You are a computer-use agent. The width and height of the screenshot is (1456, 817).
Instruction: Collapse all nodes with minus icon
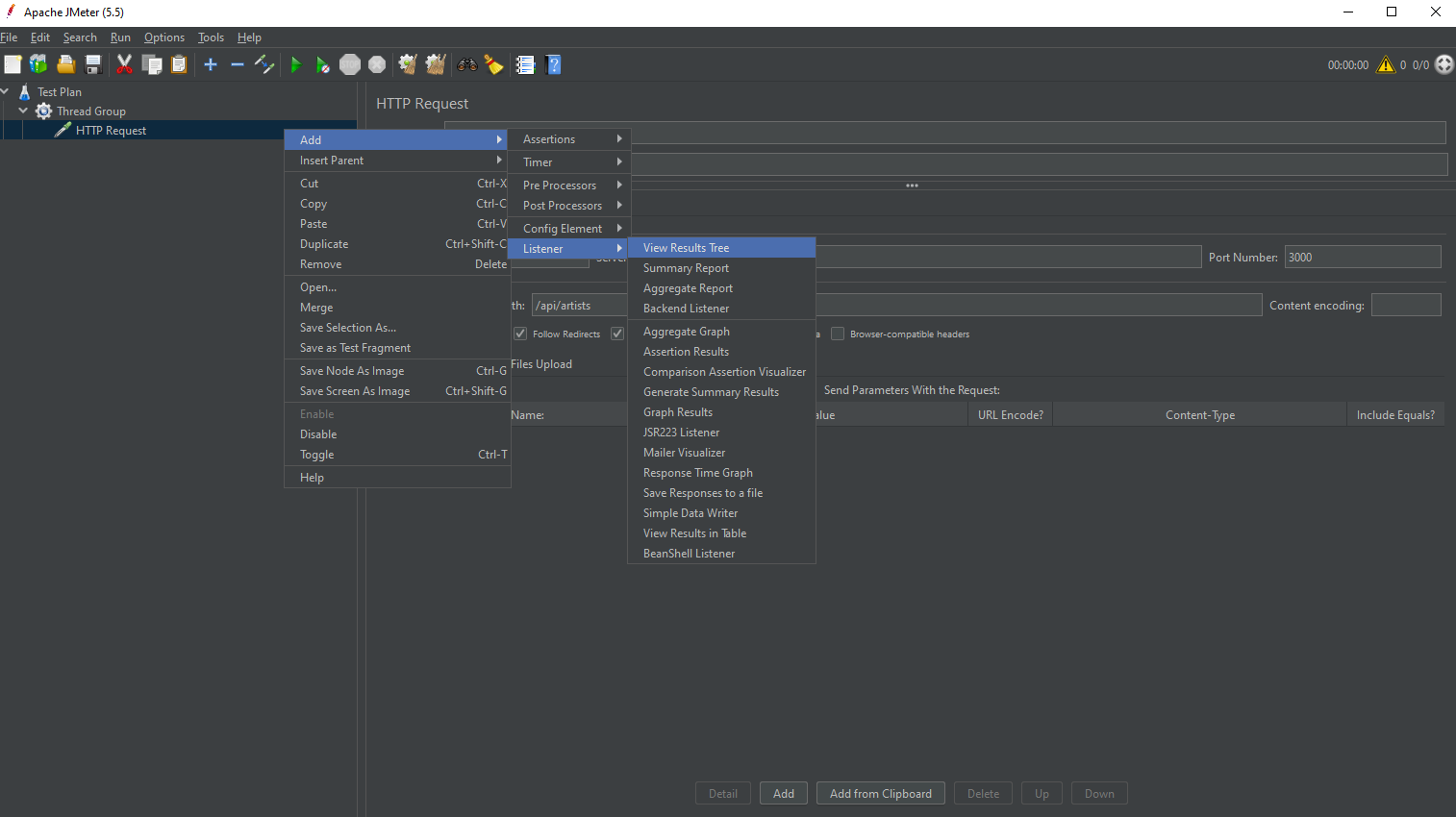(x=238, y=64)
